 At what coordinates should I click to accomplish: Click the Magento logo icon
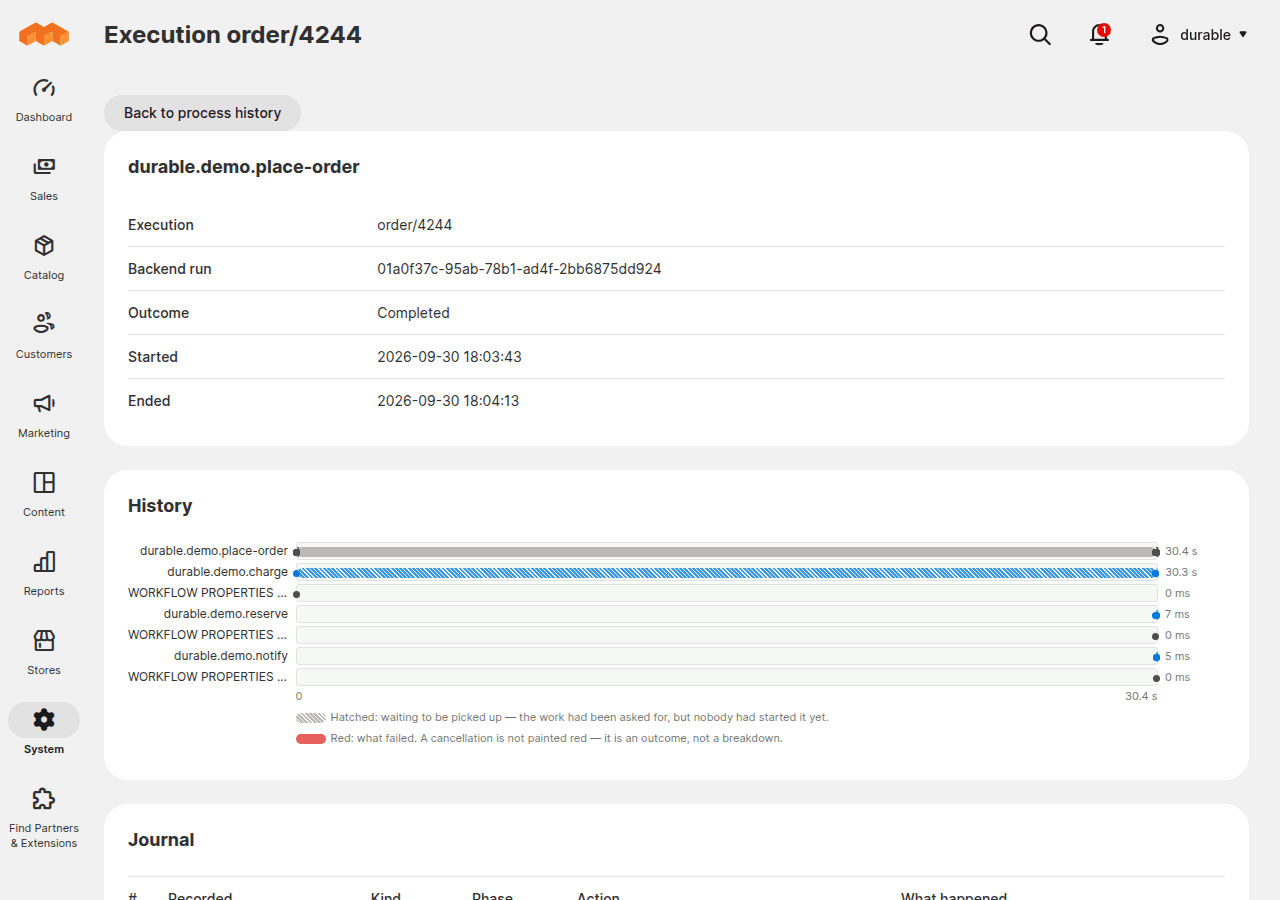point(44,34)
